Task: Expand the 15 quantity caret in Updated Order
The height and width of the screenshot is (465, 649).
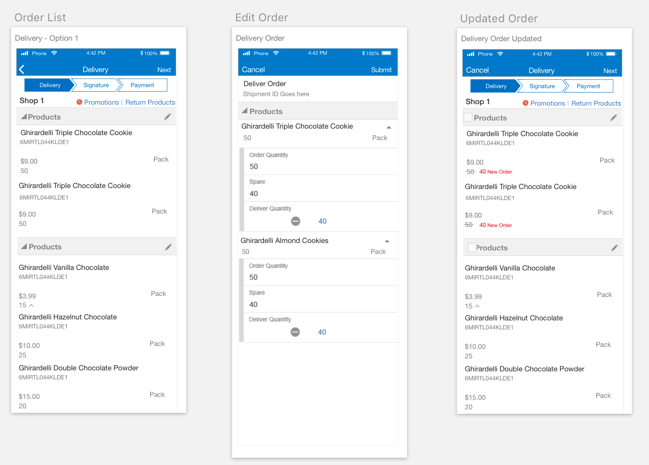Action: point(477,306)
